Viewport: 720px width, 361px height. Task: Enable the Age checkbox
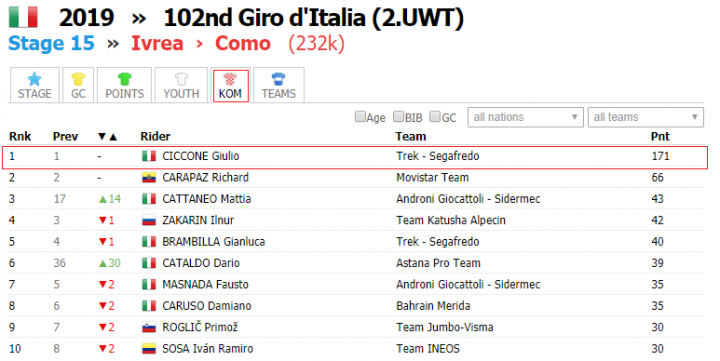click(360, 117)
